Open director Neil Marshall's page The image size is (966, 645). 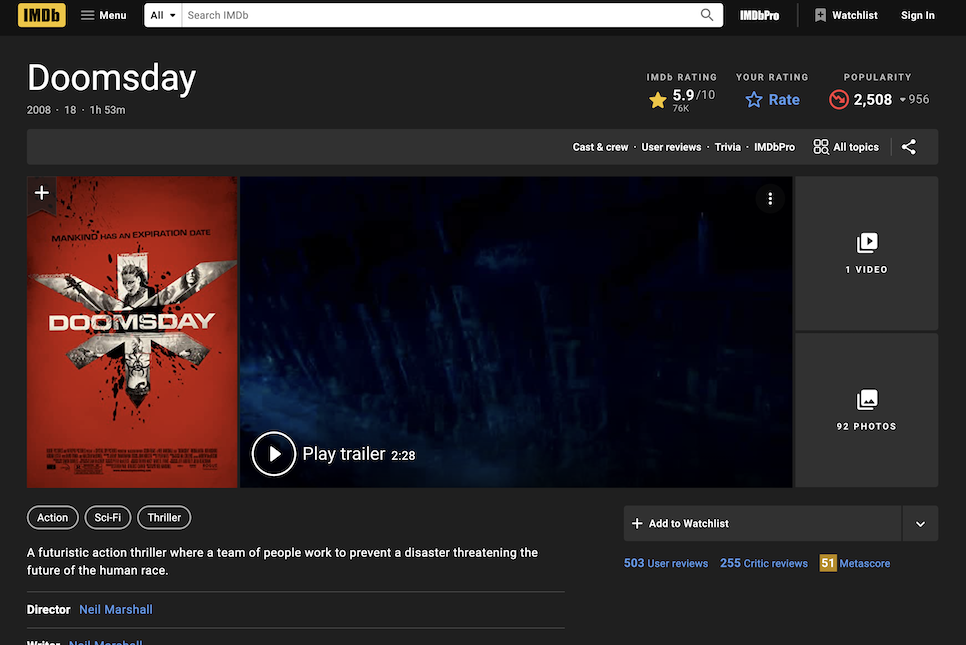point(116,609)
